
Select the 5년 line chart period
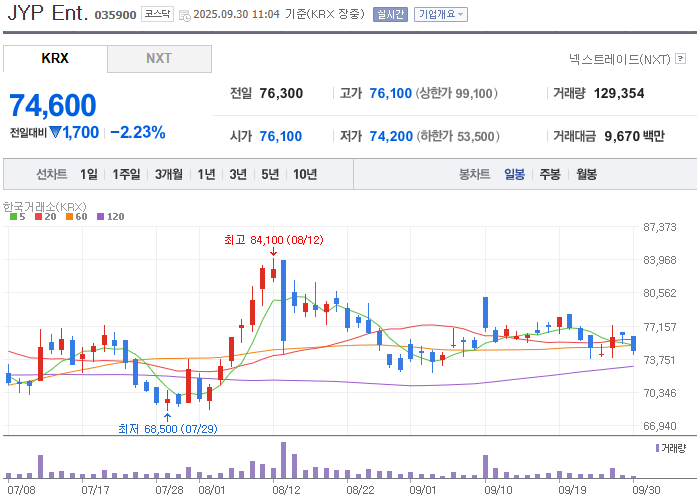point(270,174)
